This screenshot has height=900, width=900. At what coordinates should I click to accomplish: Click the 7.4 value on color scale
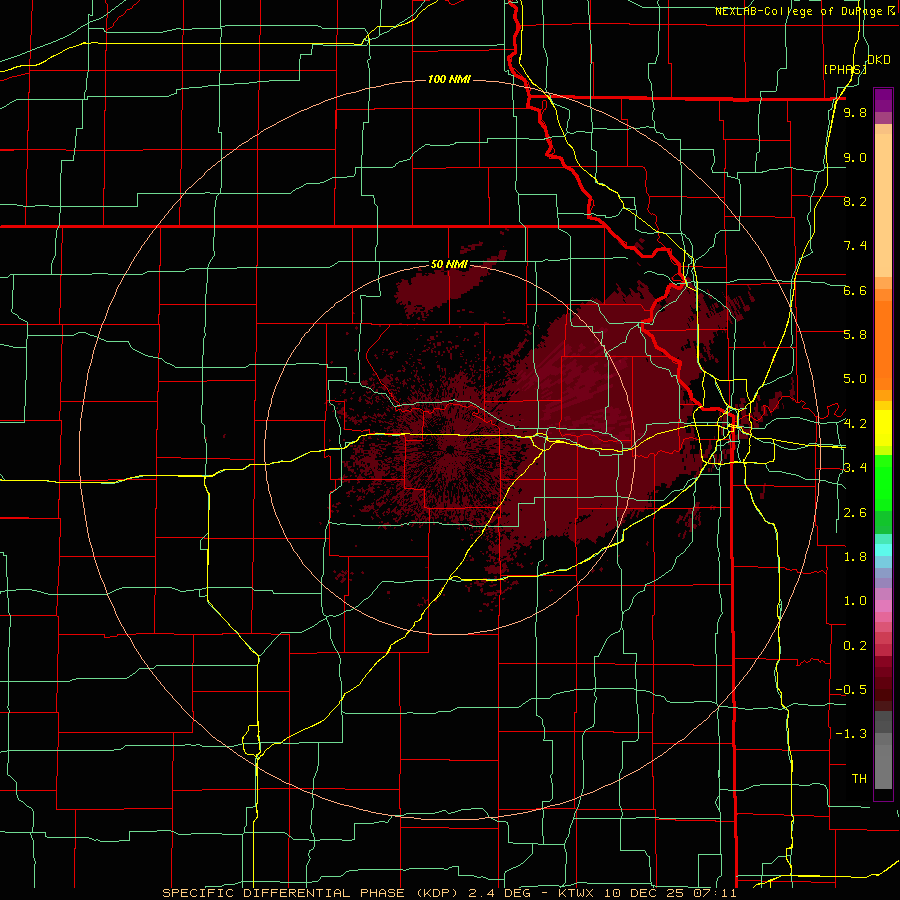click(855, 246)
